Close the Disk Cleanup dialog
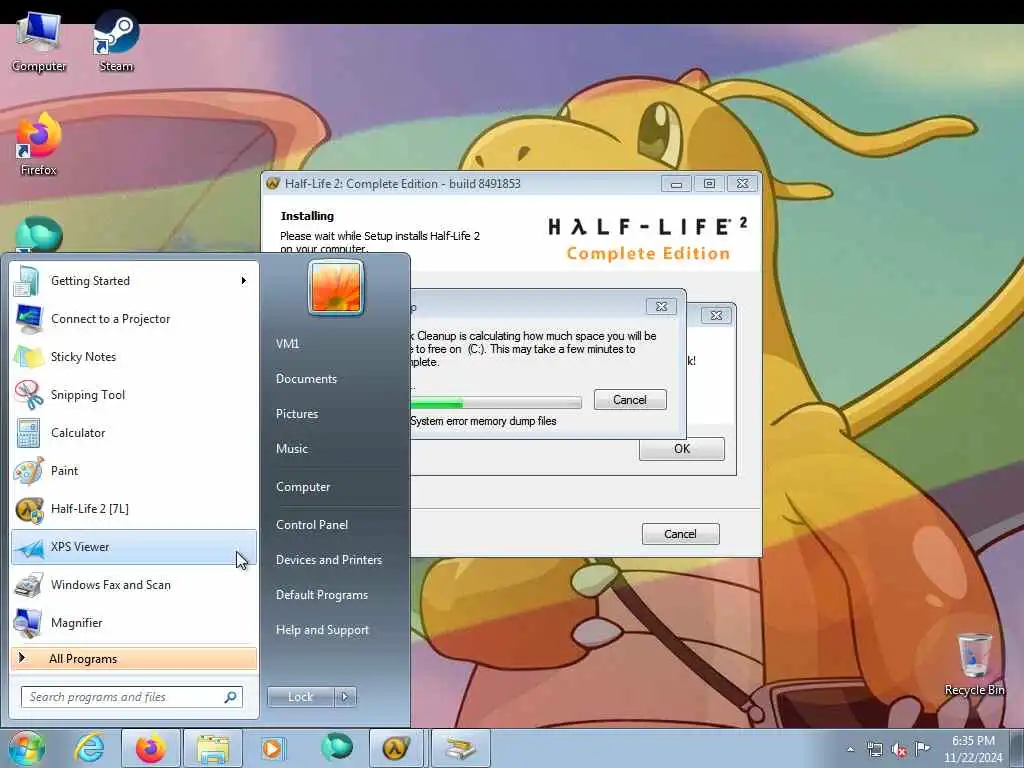 pyautogui.click(x=661, y=306)
